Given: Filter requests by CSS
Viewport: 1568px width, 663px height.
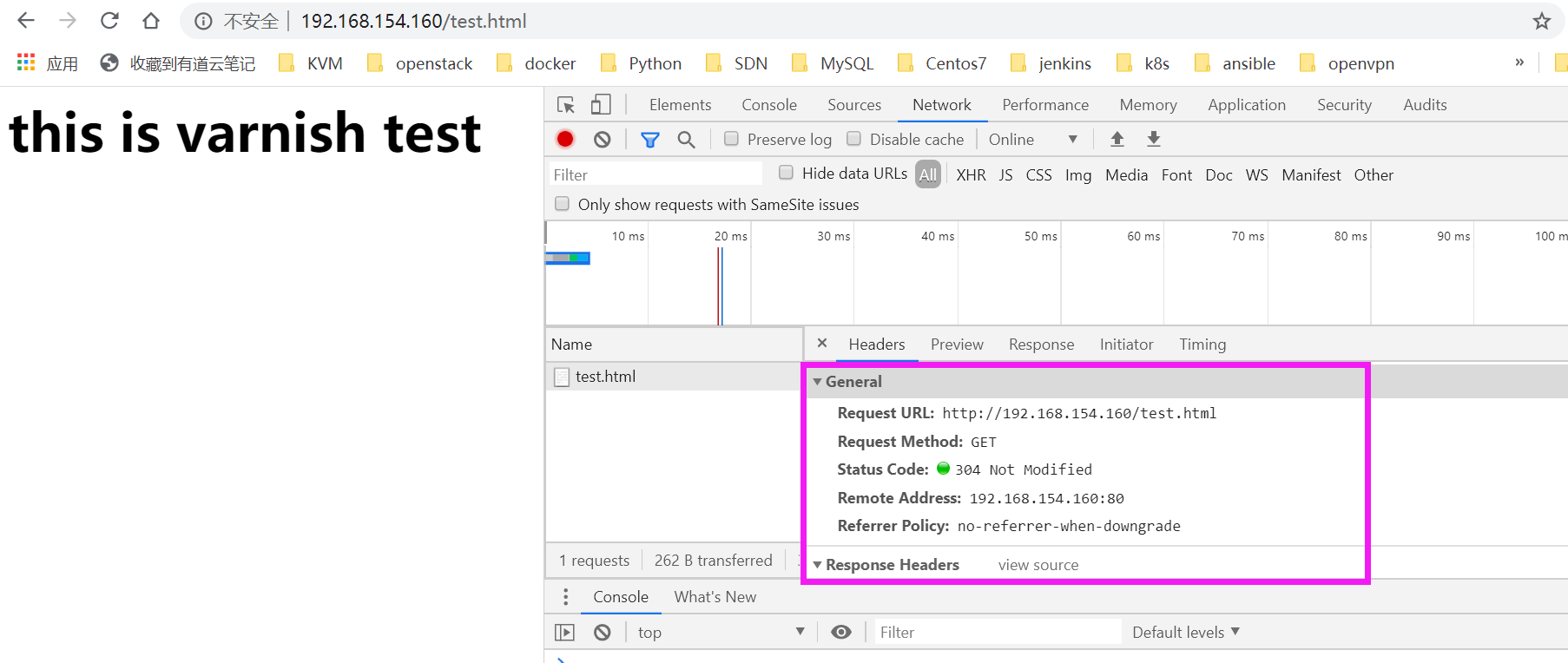Looking at the screenshot, I should tap(1038, 175).
